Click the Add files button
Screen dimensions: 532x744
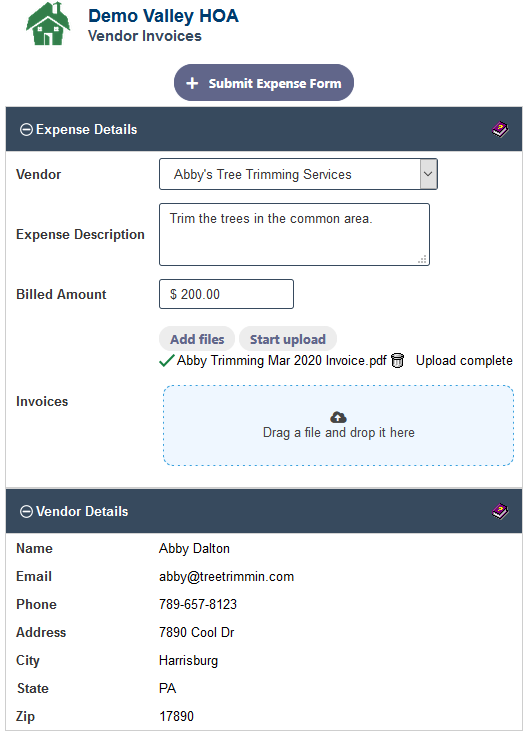pyautogui.click(x=197, y=339)
